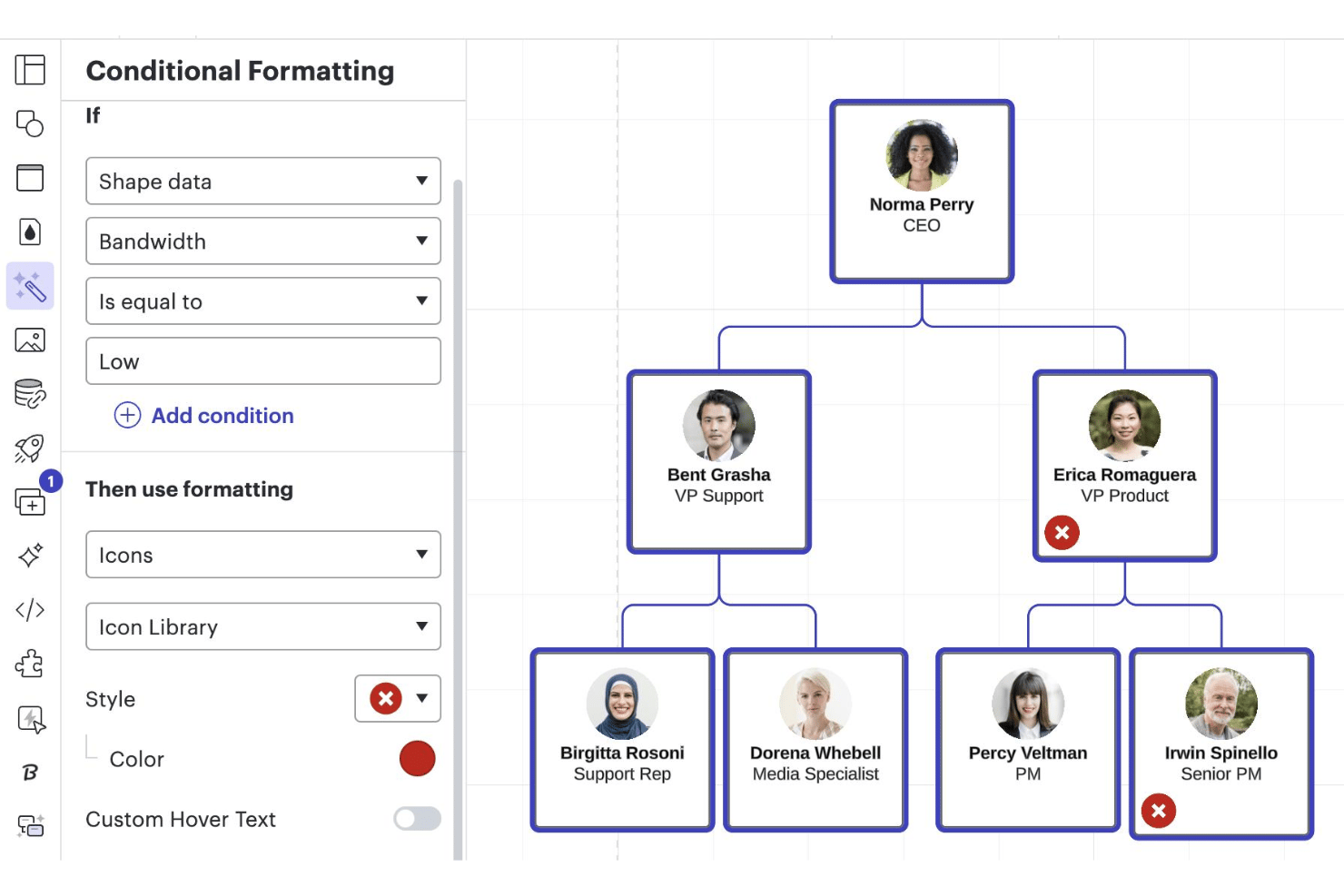The height and width of the screenshot is (896, 1344).
Task: Open the rocket quick actions icon
Action: coord(30,448)
